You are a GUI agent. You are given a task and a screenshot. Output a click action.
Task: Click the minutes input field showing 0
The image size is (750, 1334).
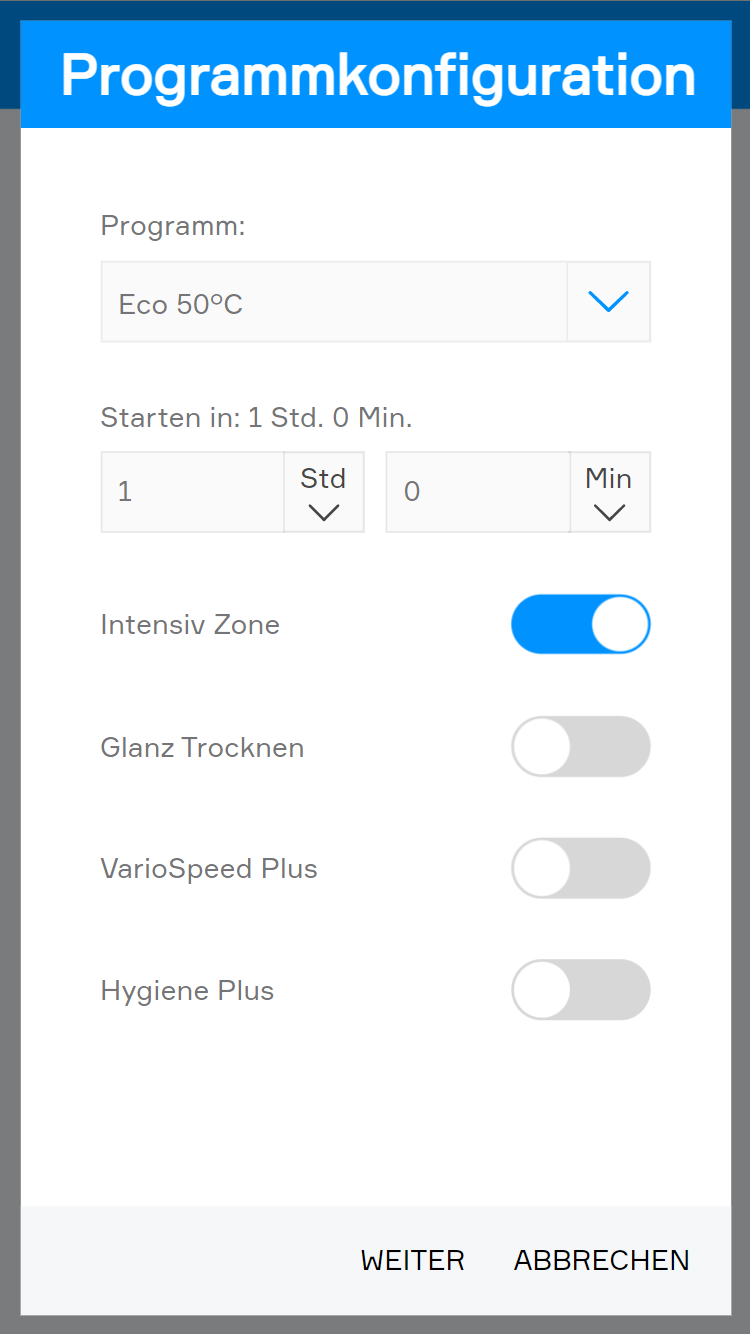pos(477,492)
